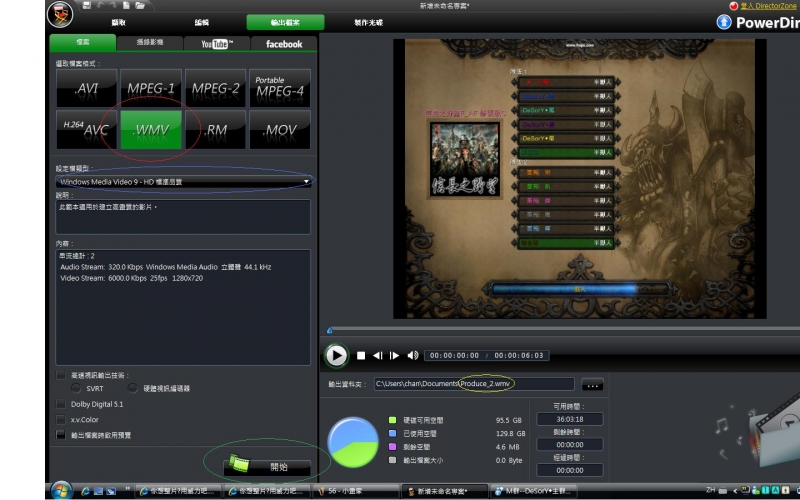This screenshot has height=500, width=800.
Task: Enable the Dolby Digital 5.1 checkbox
Action: tap(61, 404)
